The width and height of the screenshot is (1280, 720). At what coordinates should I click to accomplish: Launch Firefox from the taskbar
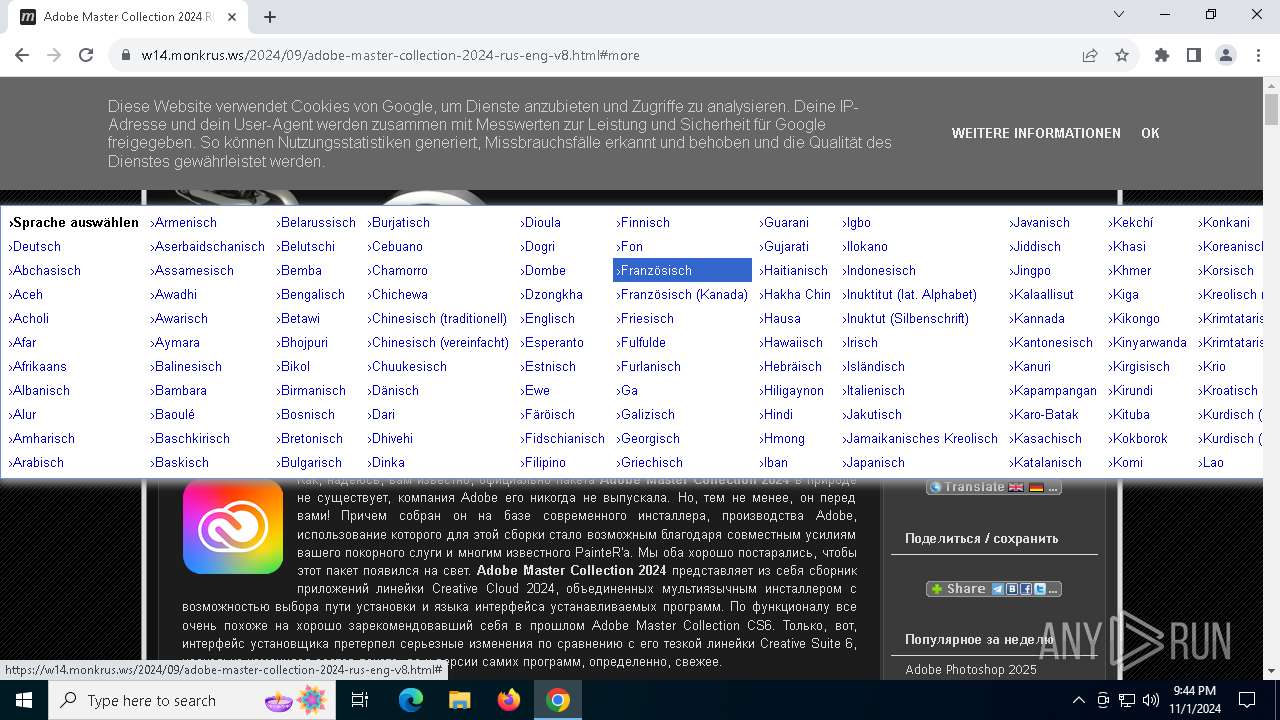pos(509,700)
